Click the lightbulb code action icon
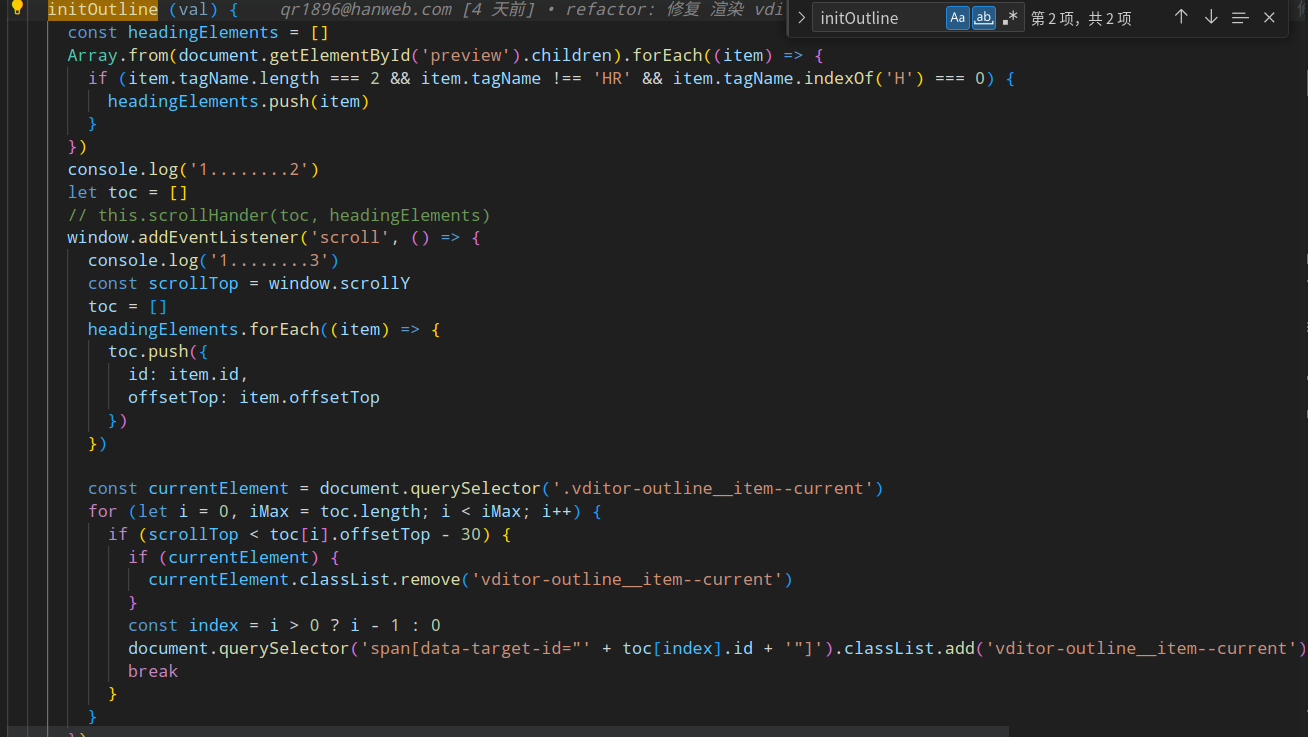Image resolution: width=1308 pixels, height=737 pixels. (16, 9)
